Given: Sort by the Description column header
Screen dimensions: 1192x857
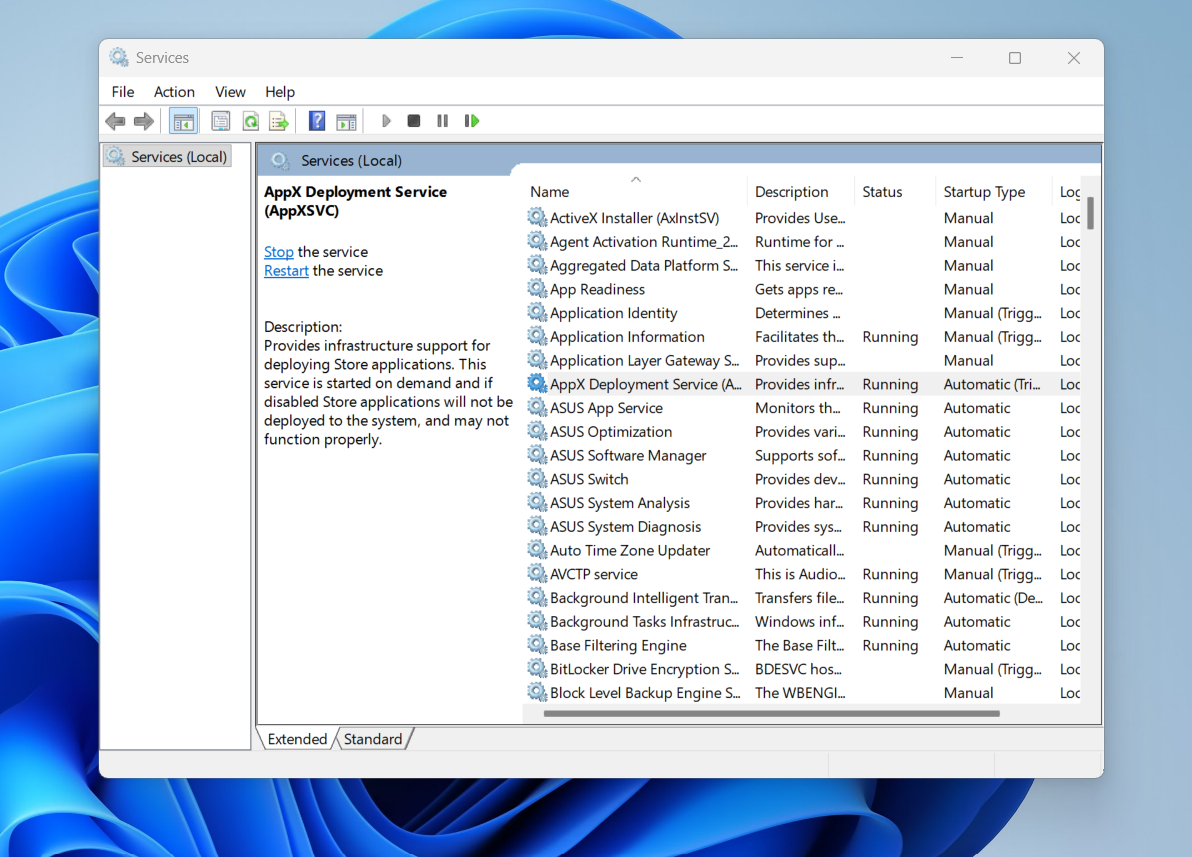Looking at the screenshot, I should pos(800,192).
